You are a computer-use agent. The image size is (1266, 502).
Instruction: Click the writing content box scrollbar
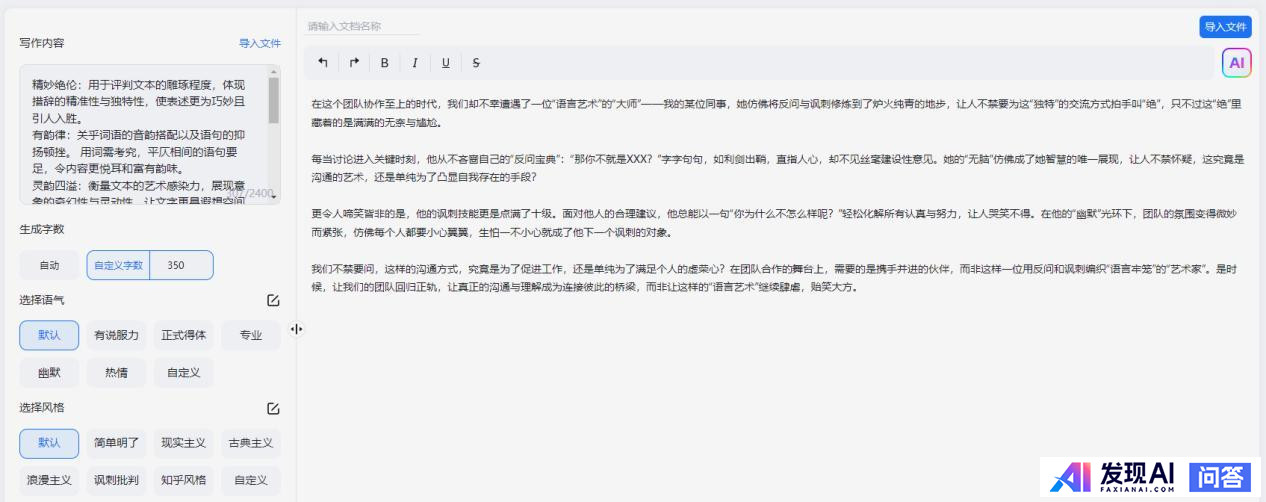click(x=274, y=100)
